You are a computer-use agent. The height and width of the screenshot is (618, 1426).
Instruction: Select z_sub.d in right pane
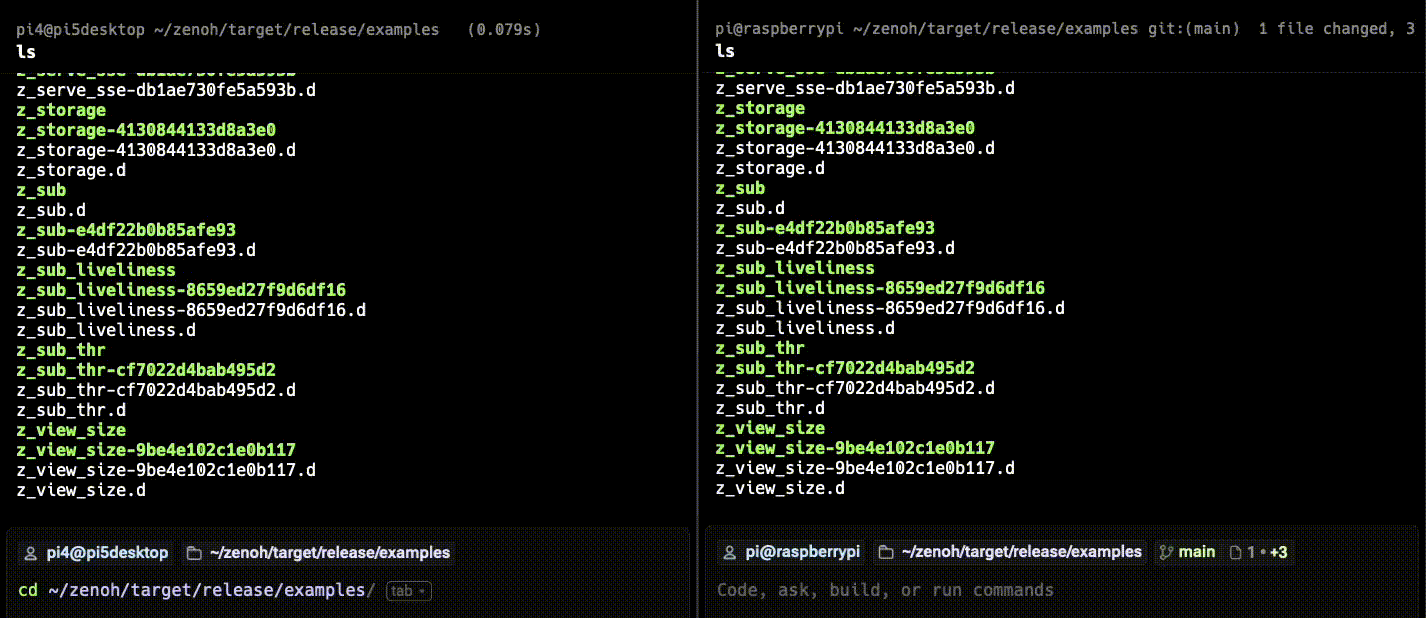click(750, 208)
